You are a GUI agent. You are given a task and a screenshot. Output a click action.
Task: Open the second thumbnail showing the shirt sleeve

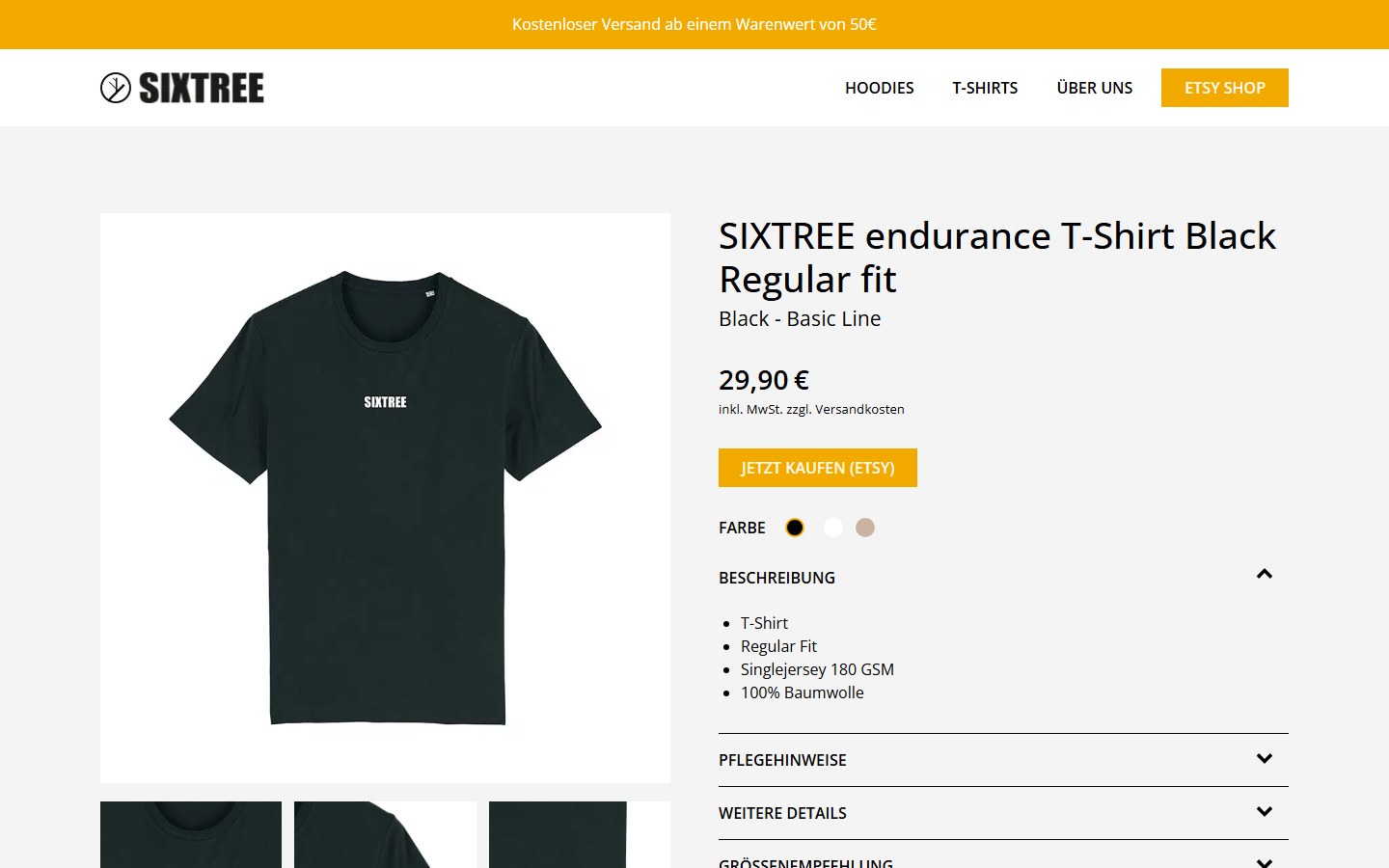click(x=385, y=834)
